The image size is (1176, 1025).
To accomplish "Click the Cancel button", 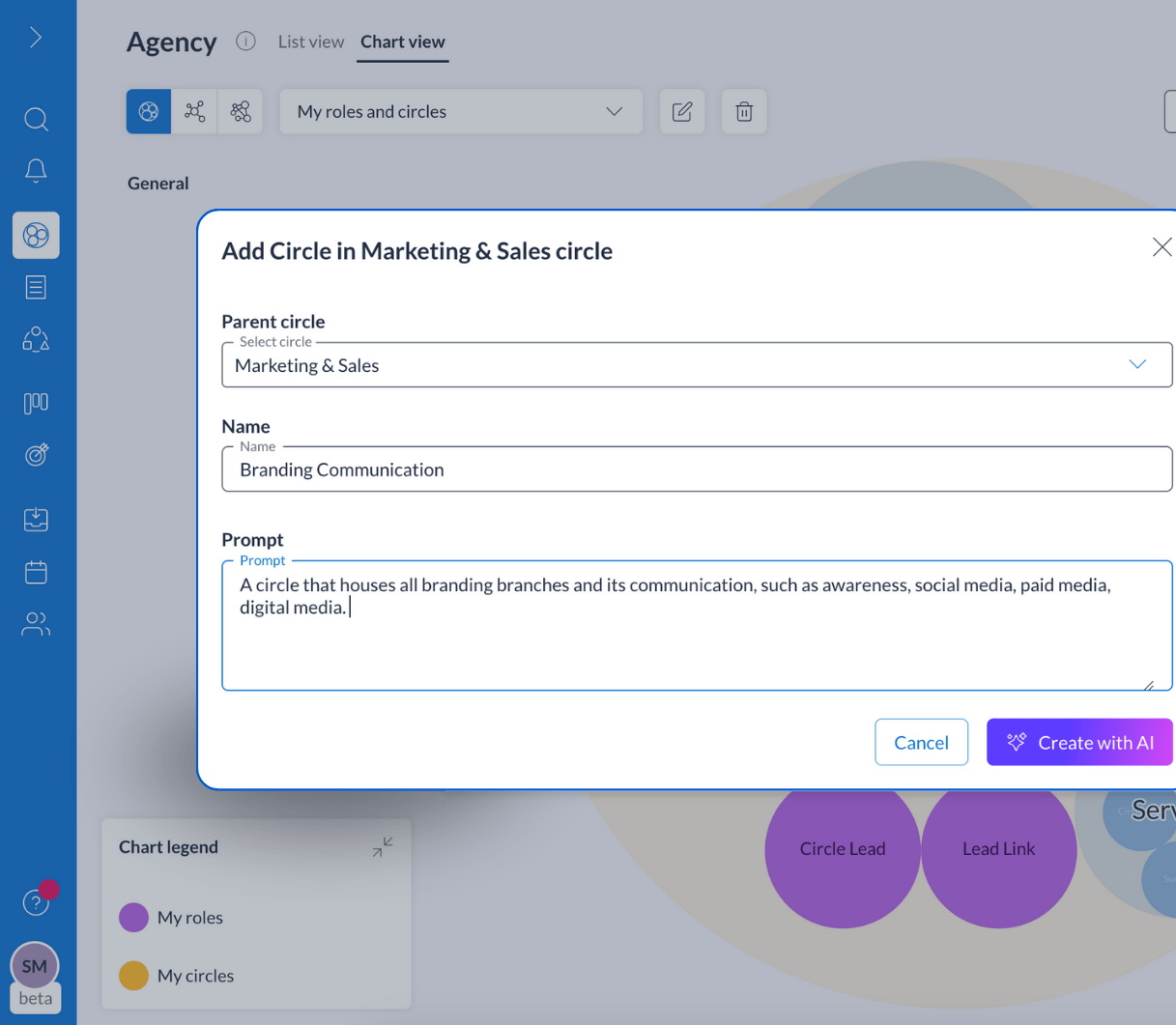I will tap(921, 742).
